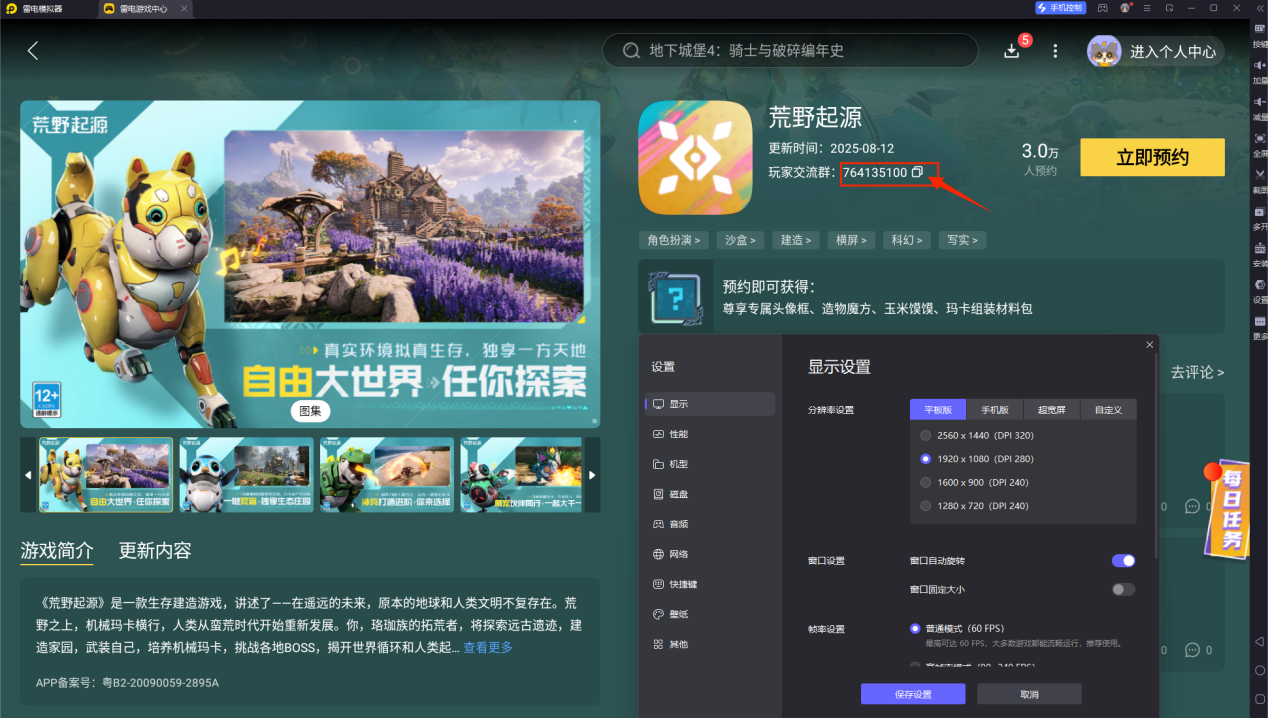Open the 音频 settings section

pyautogui.click(x=710, y=524)
